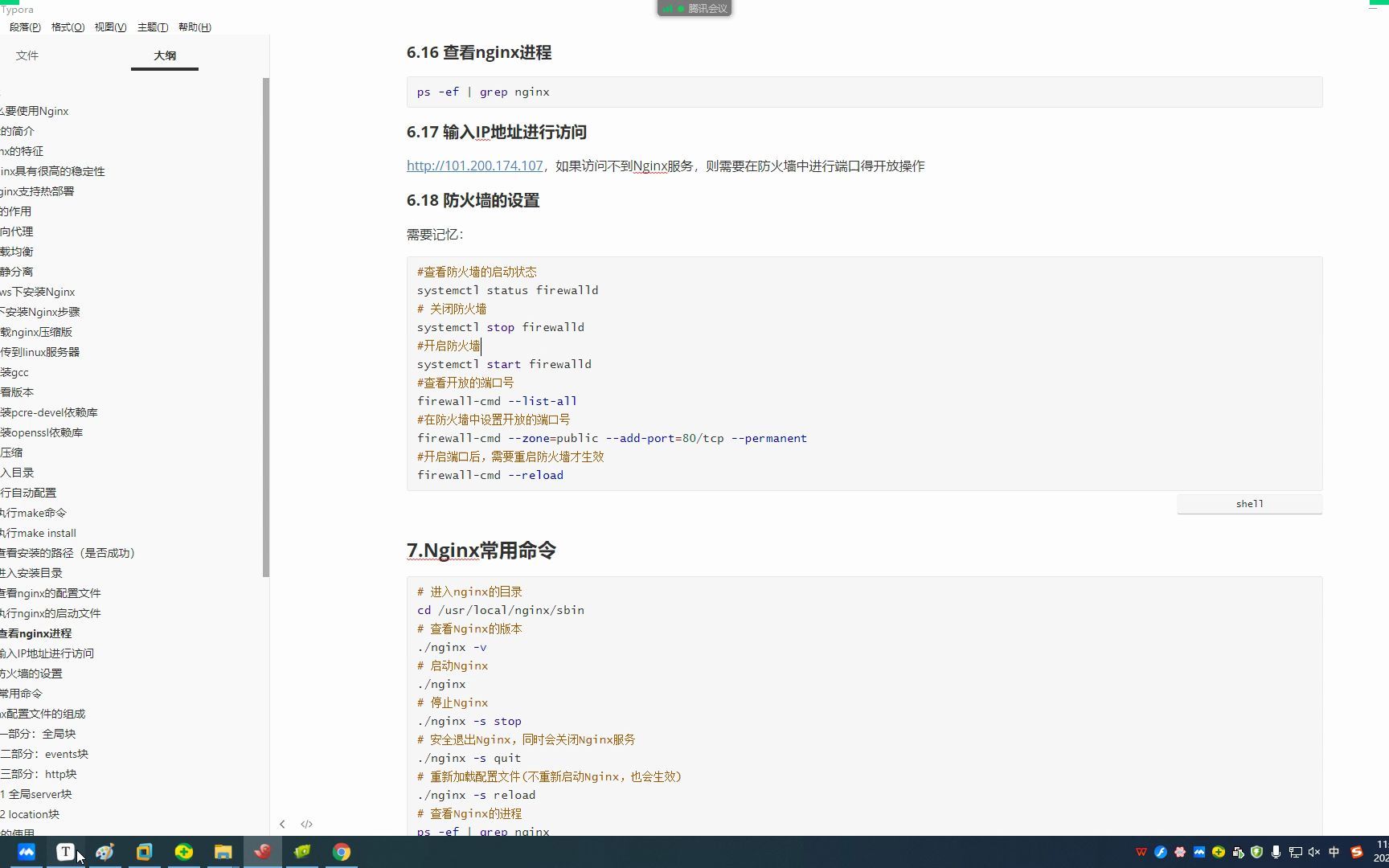This screenshot has height=868, width=1389.
Task: Click the pink flower tray icon
Action: [x=1180, y=852]
